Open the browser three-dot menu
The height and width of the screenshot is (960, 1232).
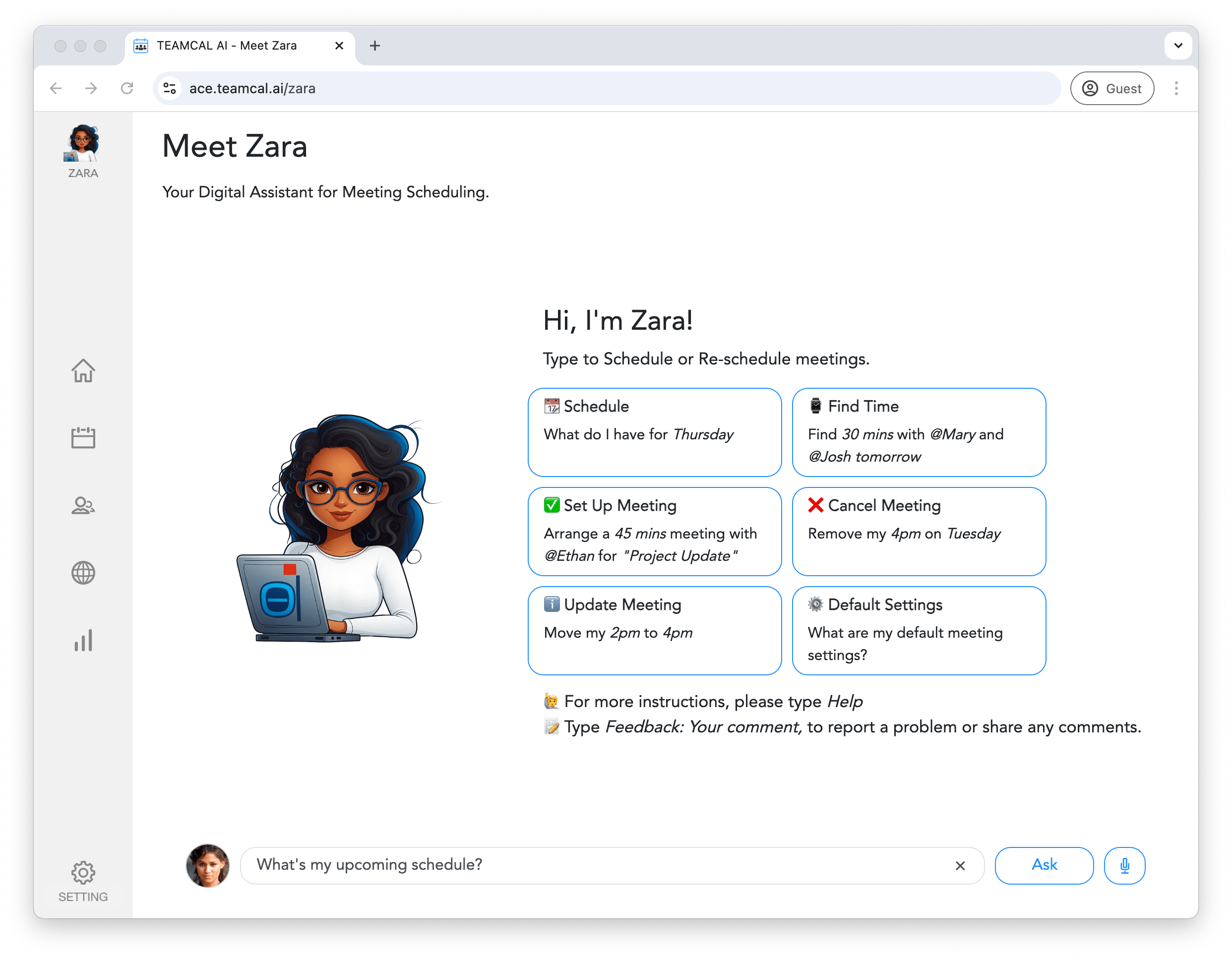(1176, 89)
